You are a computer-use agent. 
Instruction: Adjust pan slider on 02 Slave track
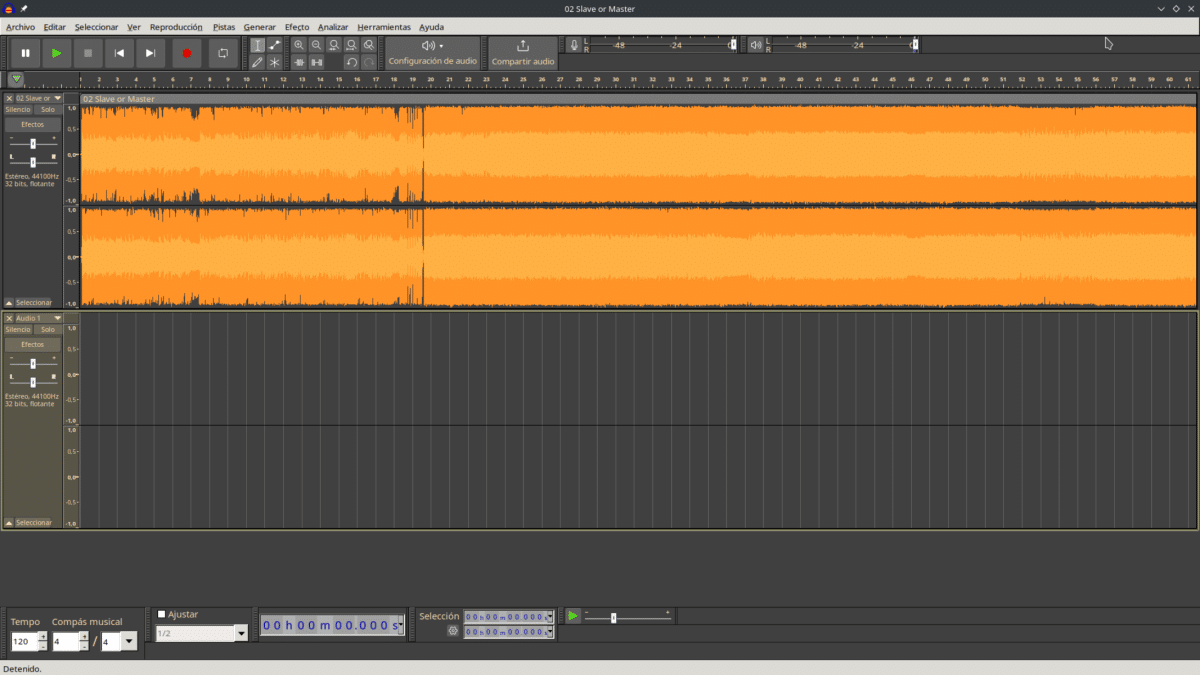pyautogui.click(x=33, y=160)
